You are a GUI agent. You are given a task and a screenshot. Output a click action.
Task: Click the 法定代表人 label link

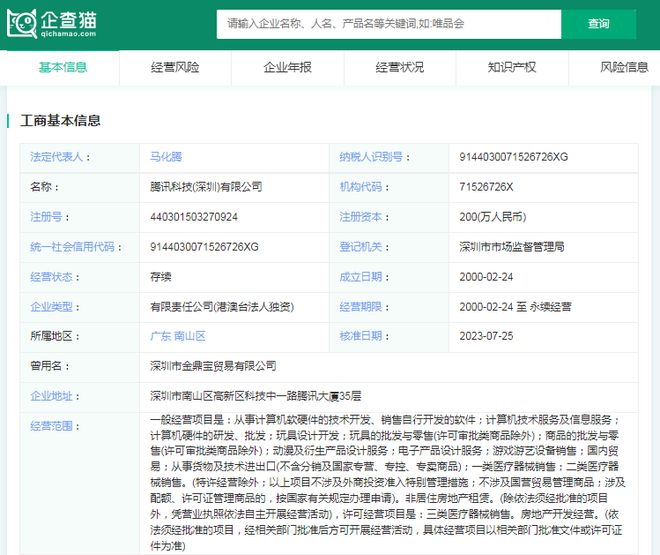56,157
